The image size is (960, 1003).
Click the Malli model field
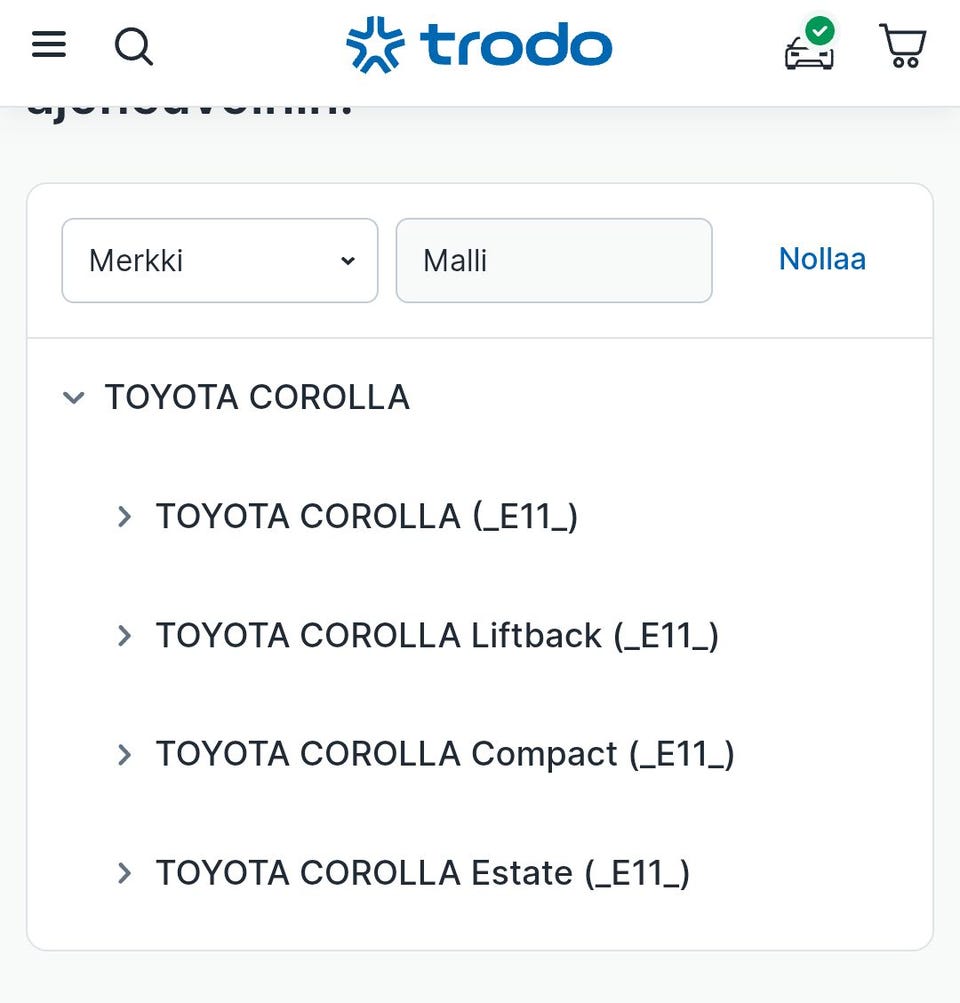pos(554,261)
